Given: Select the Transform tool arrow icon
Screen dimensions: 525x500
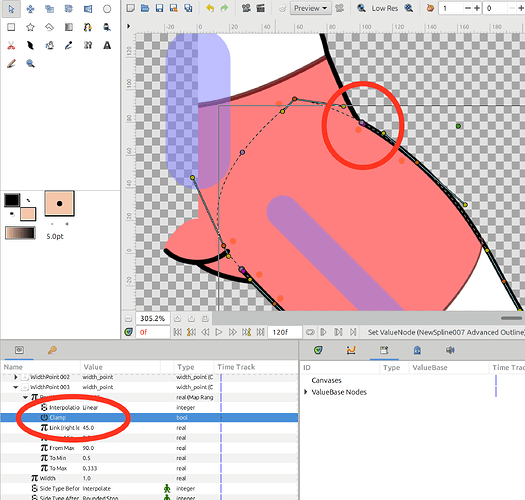Looking at the screenshot, I should pos(11,9).
